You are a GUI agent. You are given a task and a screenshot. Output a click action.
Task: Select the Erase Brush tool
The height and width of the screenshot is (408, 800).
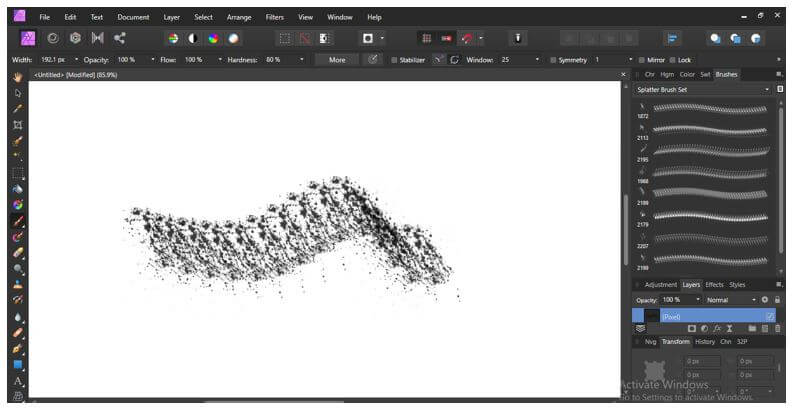[18, 253]
